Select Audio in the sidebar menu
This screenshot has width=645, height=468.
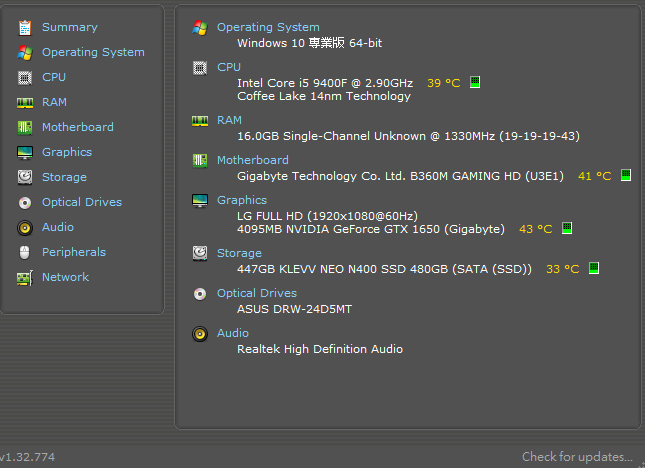click(x=58, y=227)
